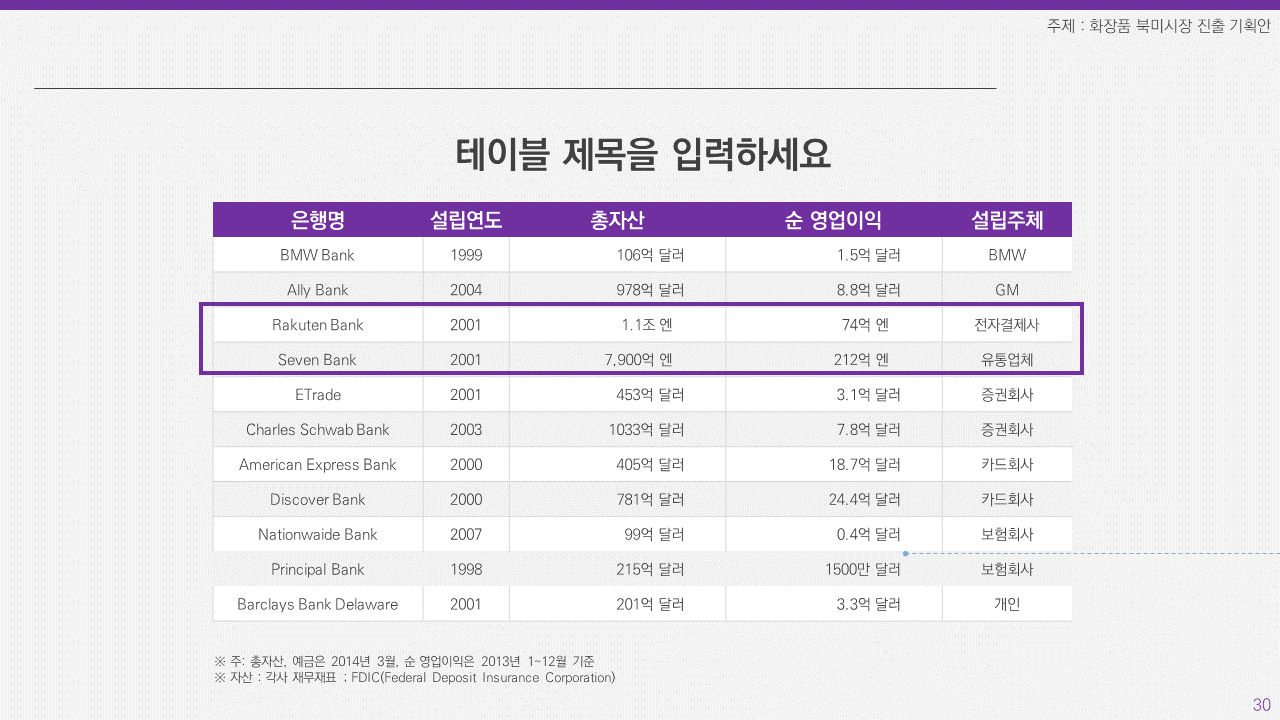1280x720 pixels.
Task: Click the 1998 year cell
Action: (466, 570)
